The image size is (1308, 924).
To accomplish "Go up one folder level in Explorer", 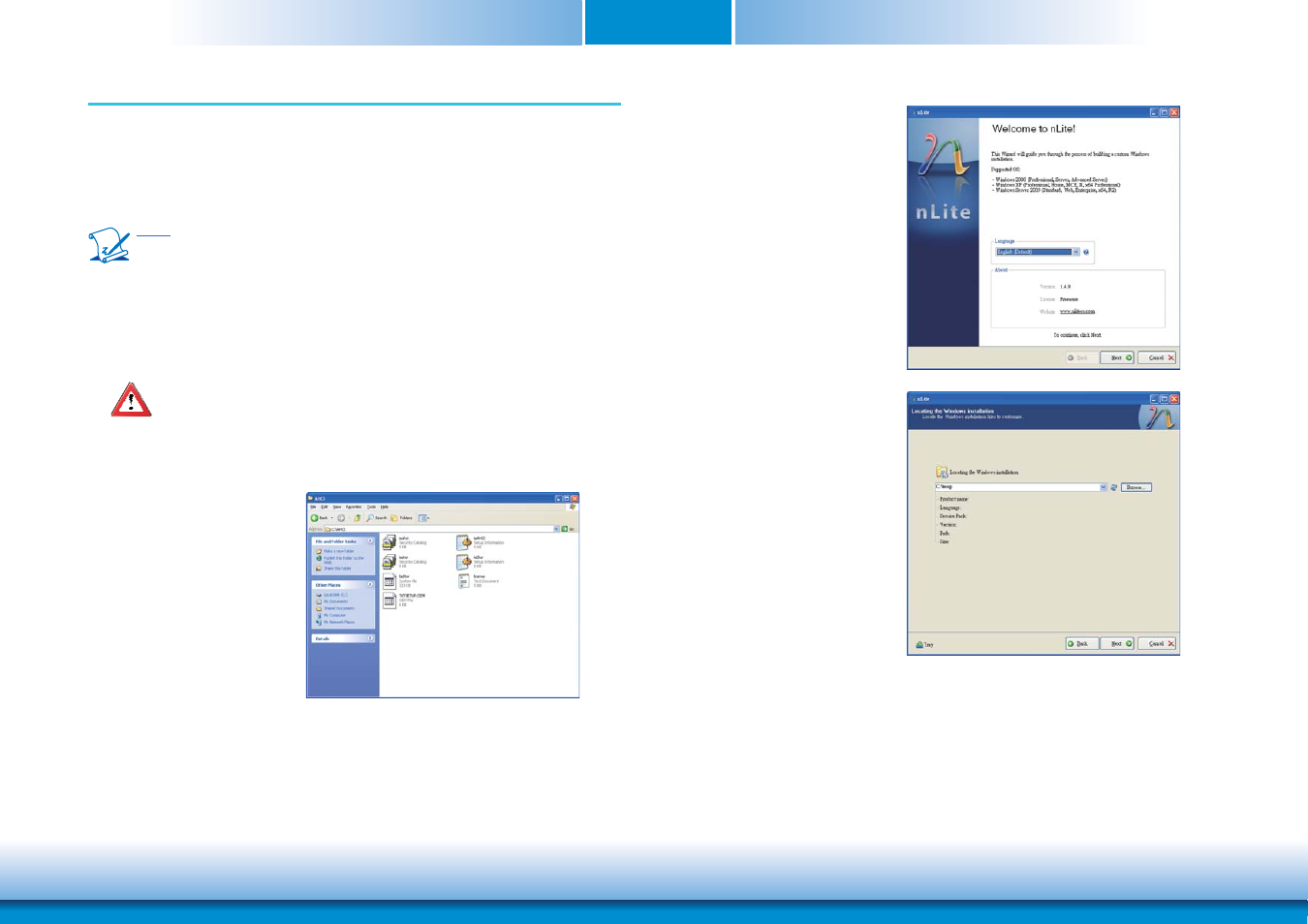I will tap(358, 518).
